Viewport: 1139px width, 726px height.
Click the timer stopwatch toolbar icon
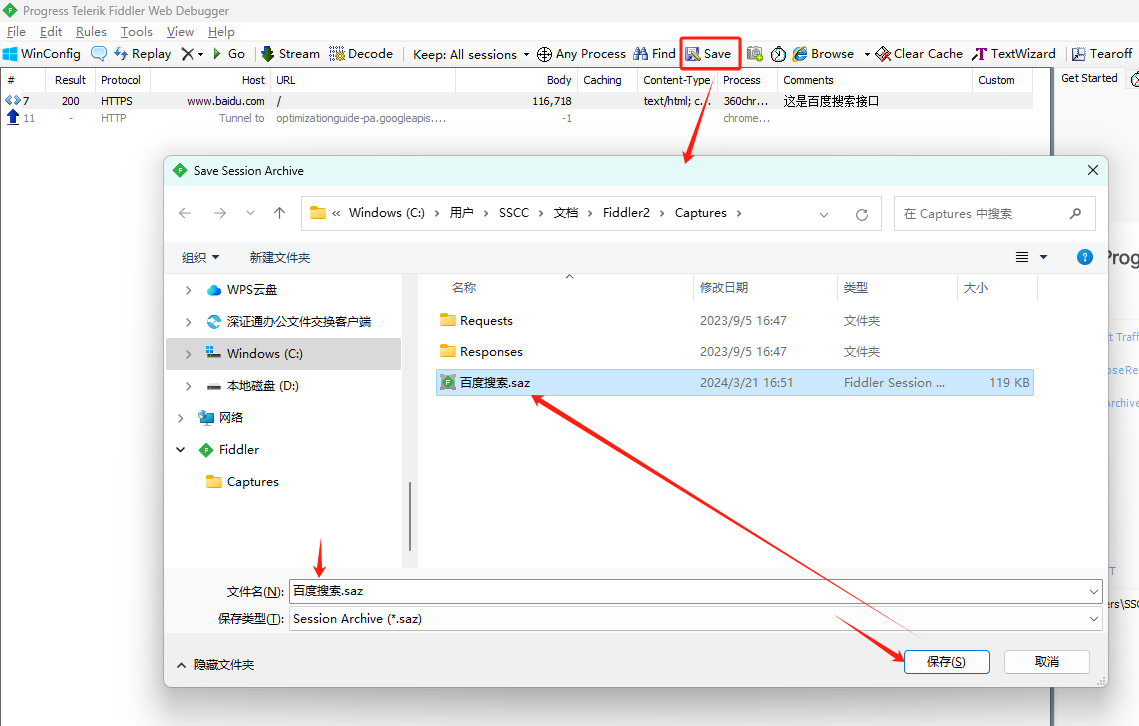click(x=778, y=54)
